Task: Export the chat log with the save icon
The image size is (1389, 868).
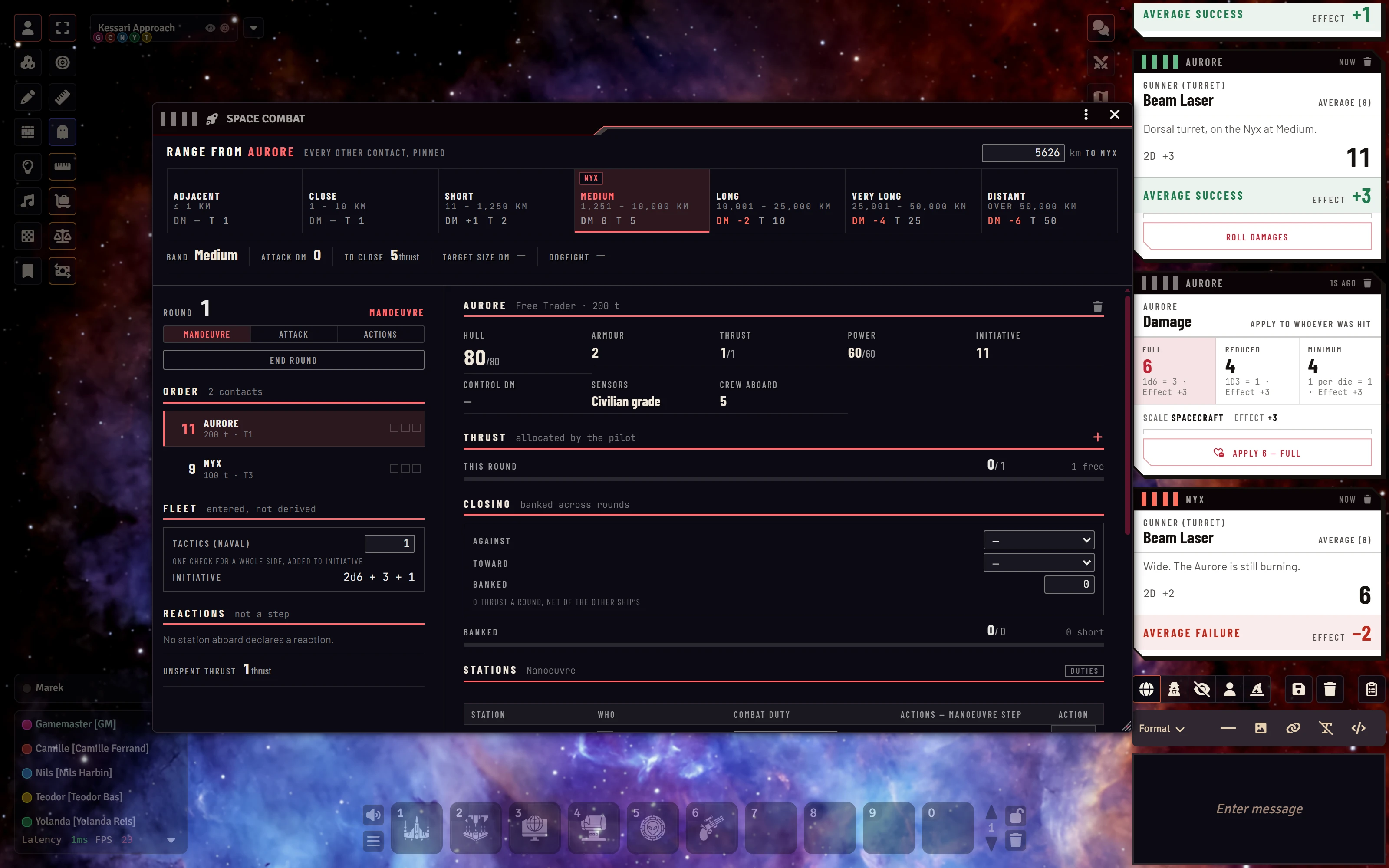Action: [x=1298, y=689]
